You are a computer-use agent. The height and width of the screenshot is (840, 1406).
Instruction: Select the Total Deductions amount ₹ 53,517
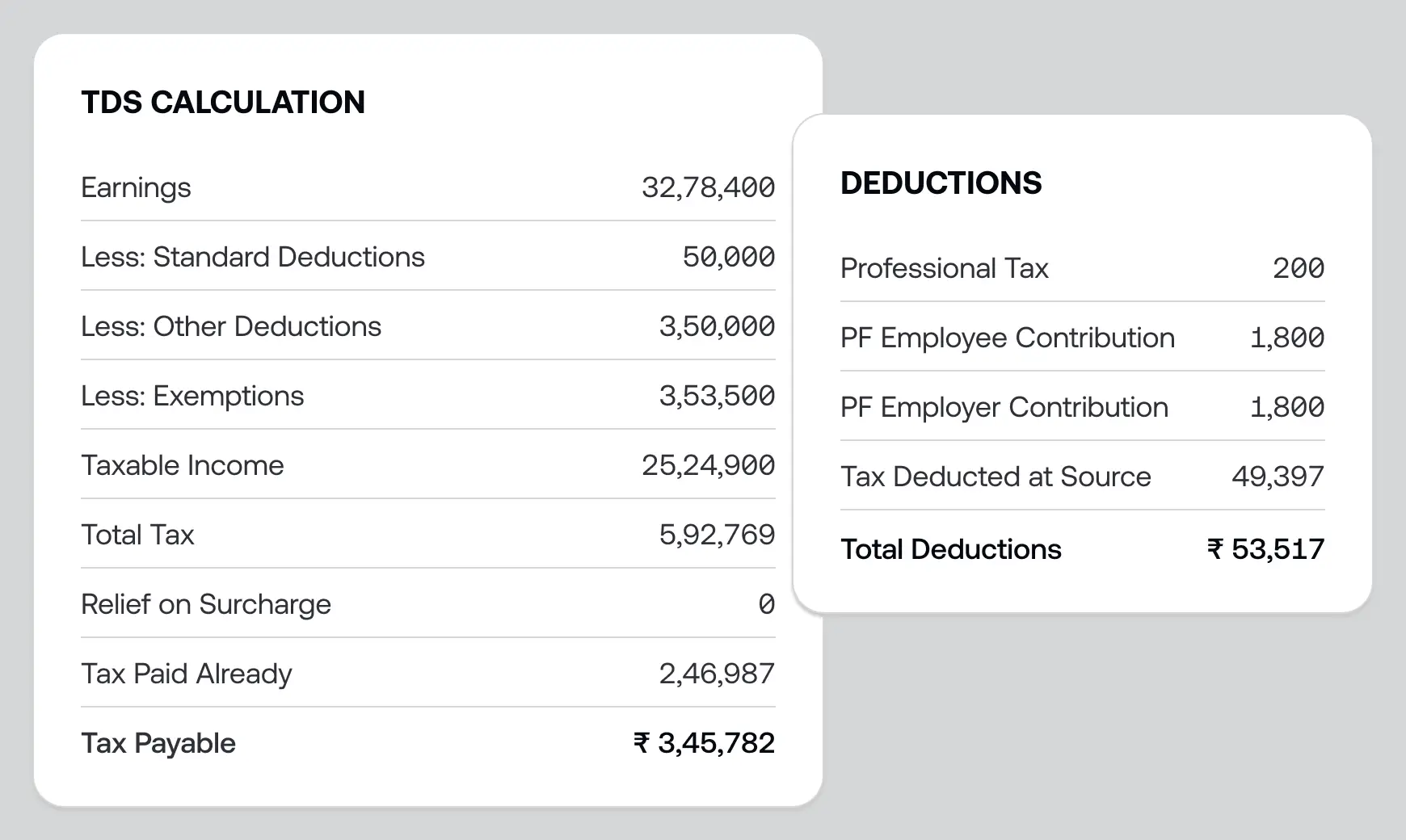(x=1265, y=549)
